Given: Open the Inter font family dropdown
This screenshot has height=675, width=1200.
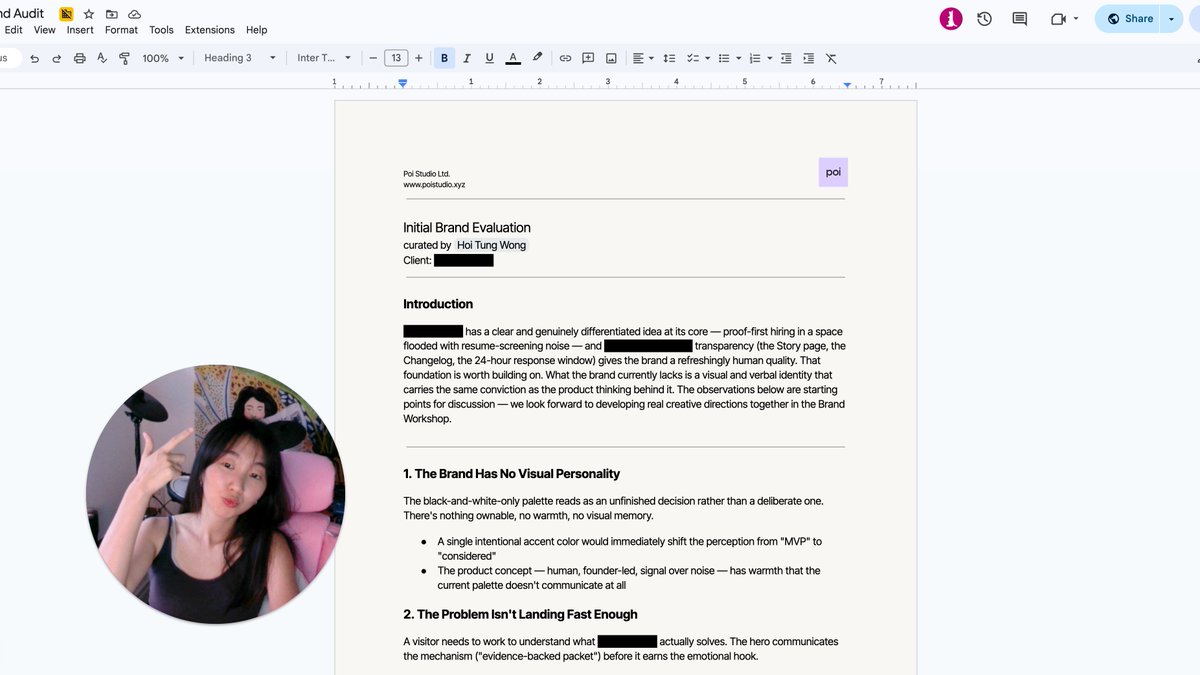Looking at the screenshot, I should [324, 58].
